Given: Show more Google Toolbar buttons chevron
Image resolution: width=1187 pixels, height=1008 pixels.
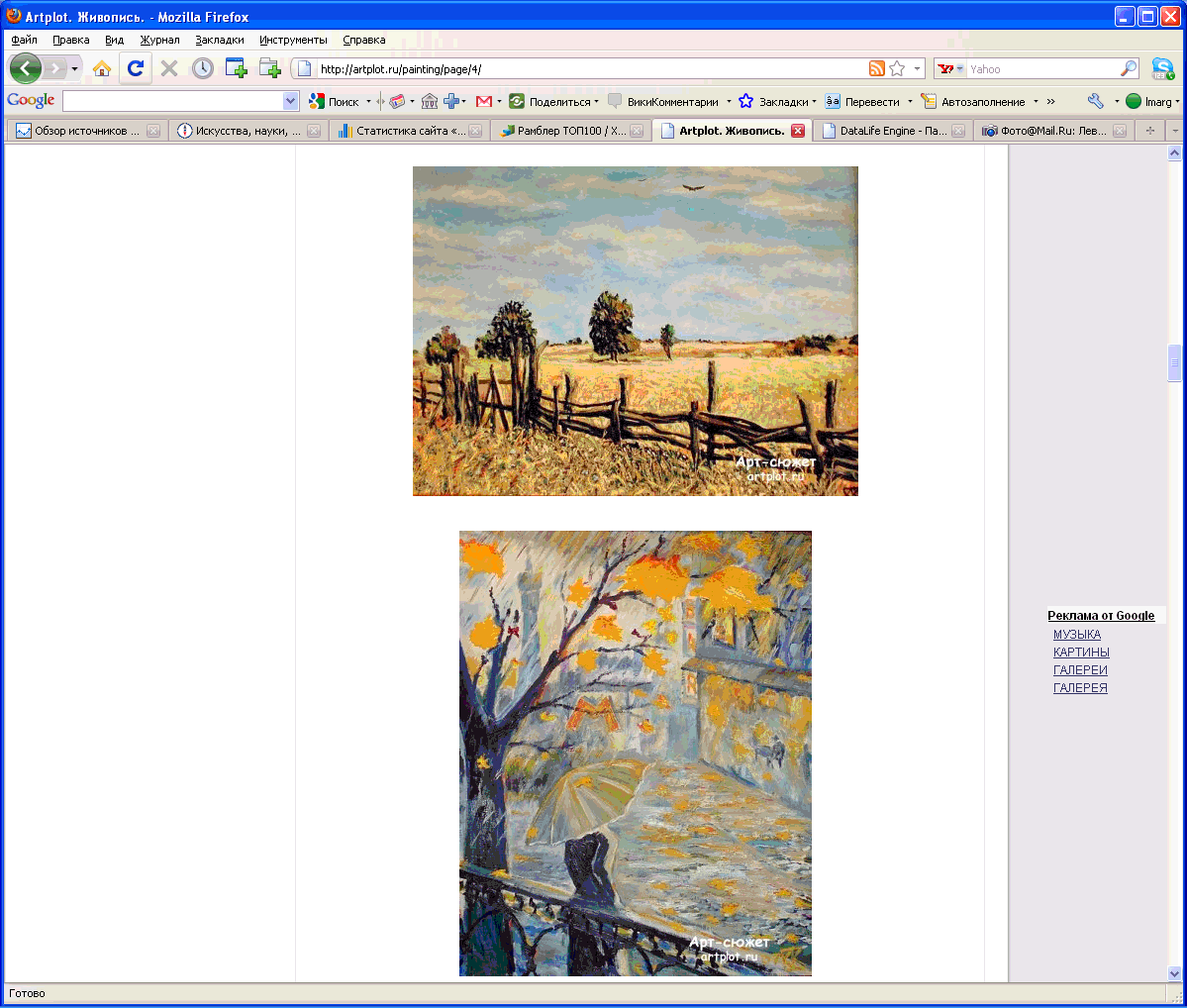Looking at the screenshot, I should click(1050, 101).
